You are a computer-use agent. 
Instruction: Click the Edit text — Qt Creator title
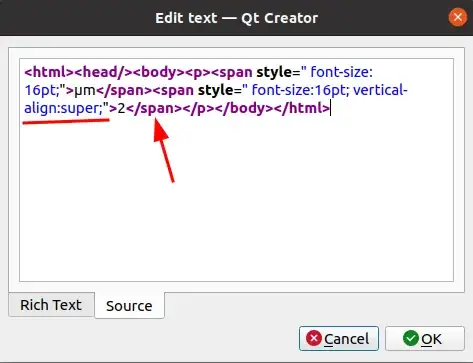click(236, 18)
